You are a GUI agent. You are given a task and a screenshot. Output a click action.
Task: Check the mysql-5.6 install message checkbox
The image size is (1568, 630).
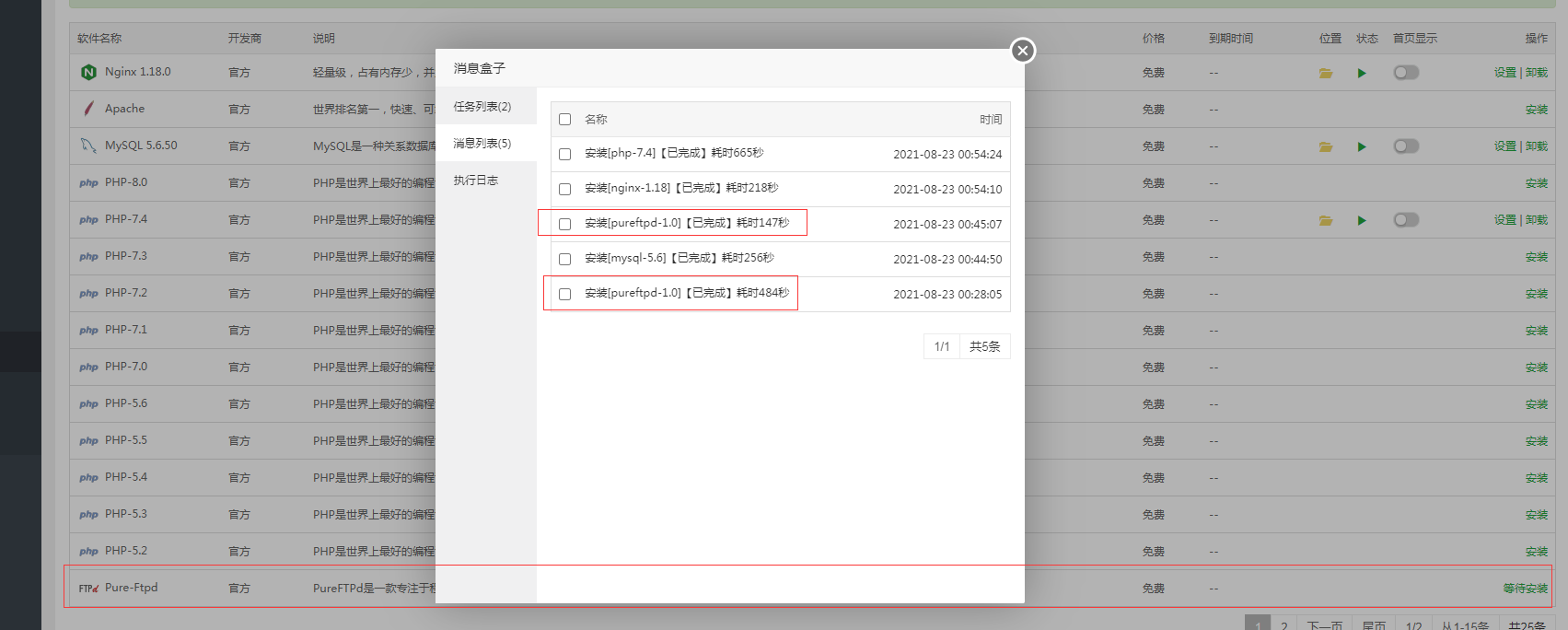(565, 260)
